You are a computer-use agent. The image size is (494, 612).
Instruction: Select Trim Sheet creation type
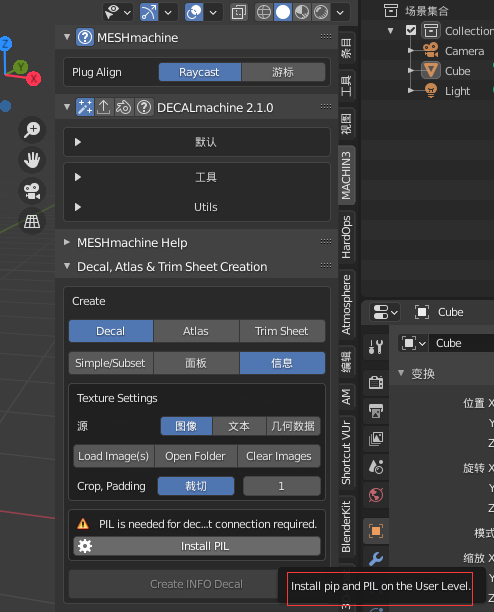[x=282, y=331]
